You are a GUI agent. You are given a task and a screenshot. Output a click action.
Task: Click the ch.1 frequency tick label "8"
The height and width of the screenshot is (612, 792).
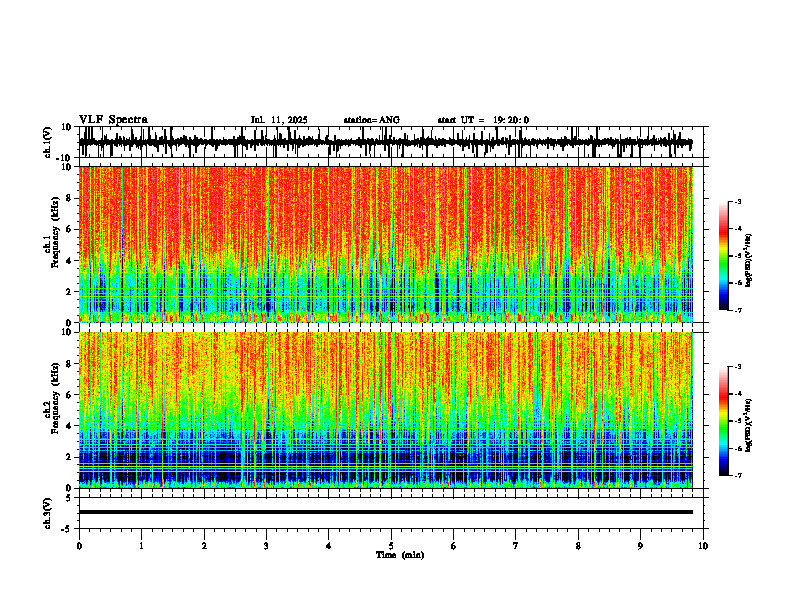pos(70,198)
